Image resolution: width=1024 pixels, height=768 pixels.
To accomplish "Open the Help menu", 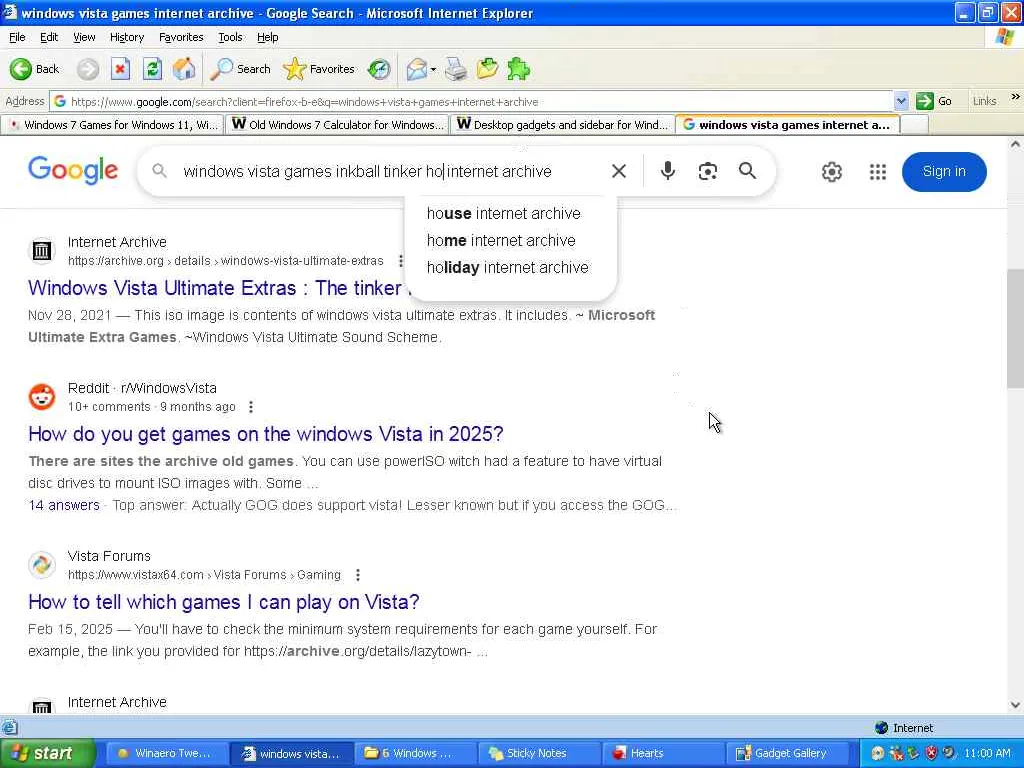I will coord(268,37).
